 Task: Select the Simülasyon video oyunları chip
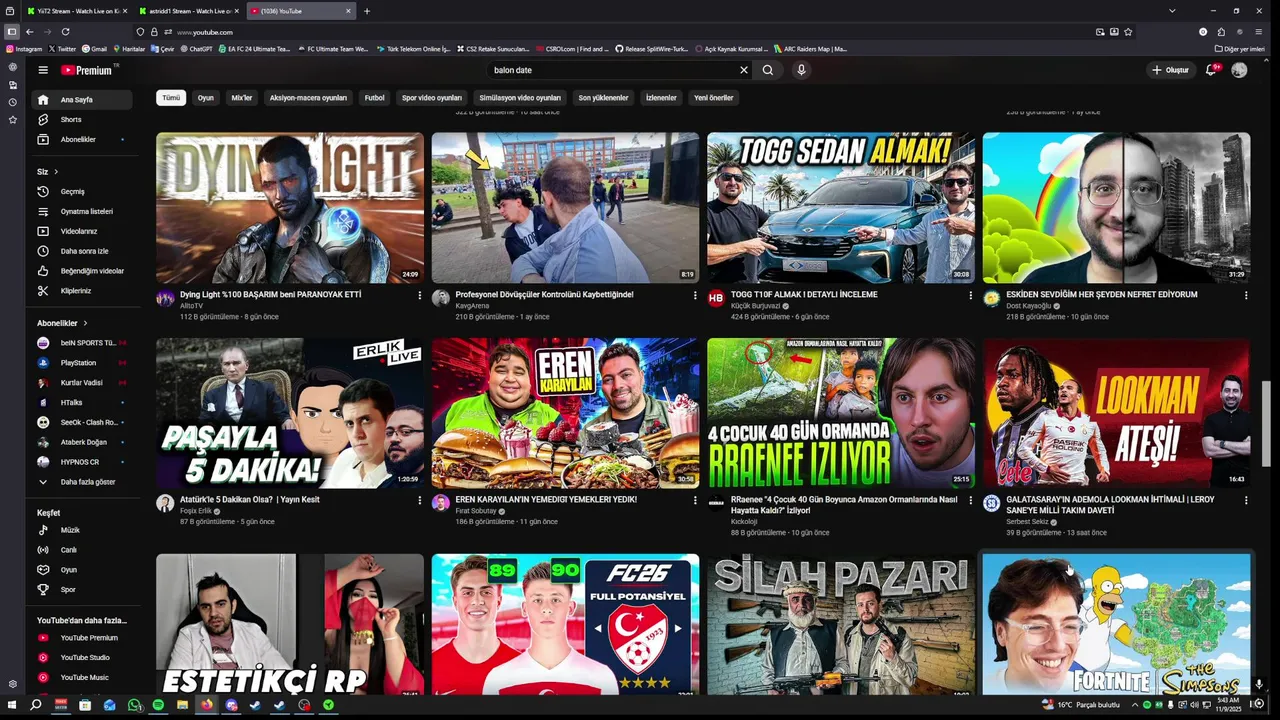tap(520, 98)
